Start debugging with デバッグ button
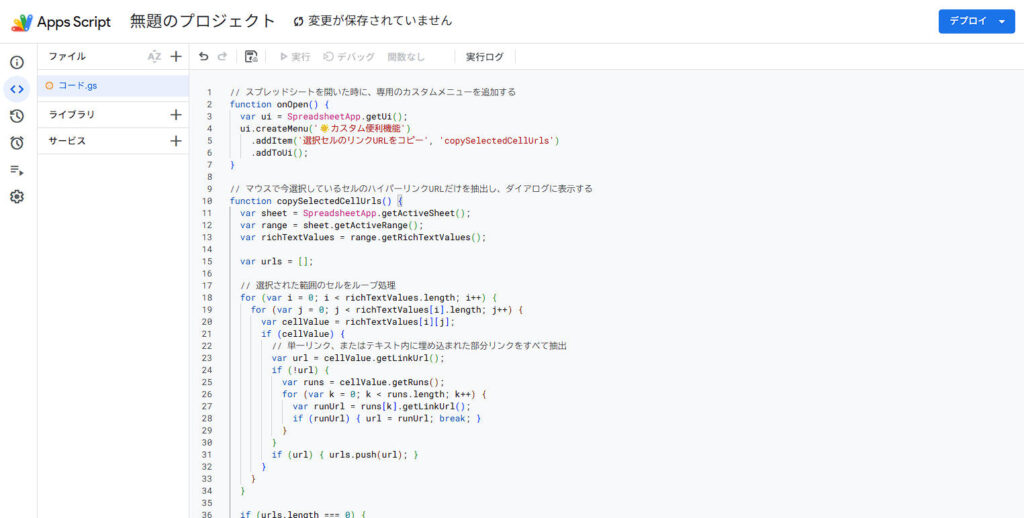This screenshot has height=518, width=1024. pos(349,57)
